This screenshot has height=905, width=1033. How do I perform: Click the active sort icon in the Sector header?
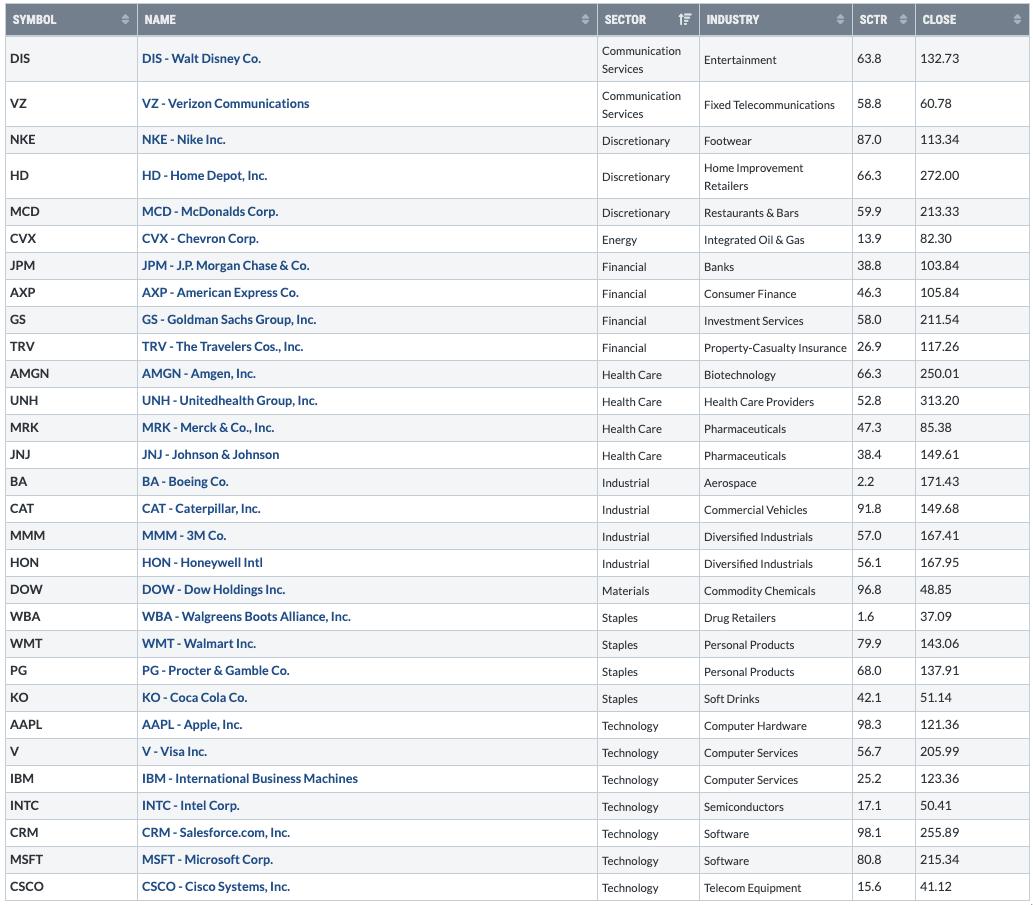pos(685,20)
